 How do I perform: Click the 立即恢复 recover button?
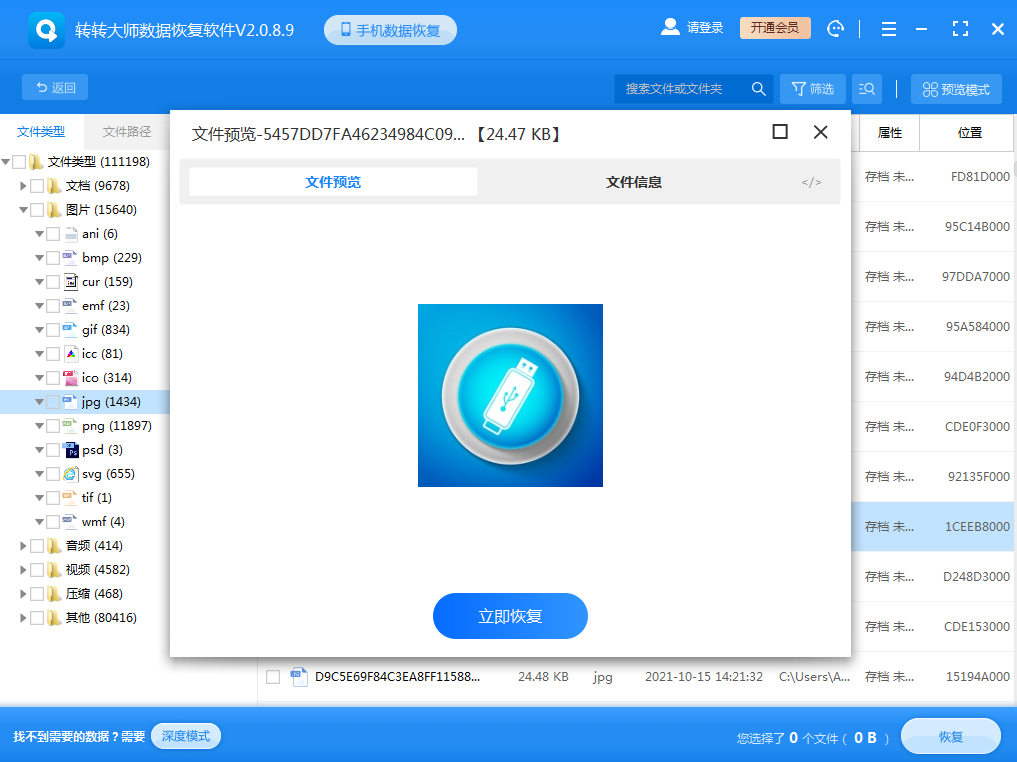pyautogui.click(x=510, y=616)
